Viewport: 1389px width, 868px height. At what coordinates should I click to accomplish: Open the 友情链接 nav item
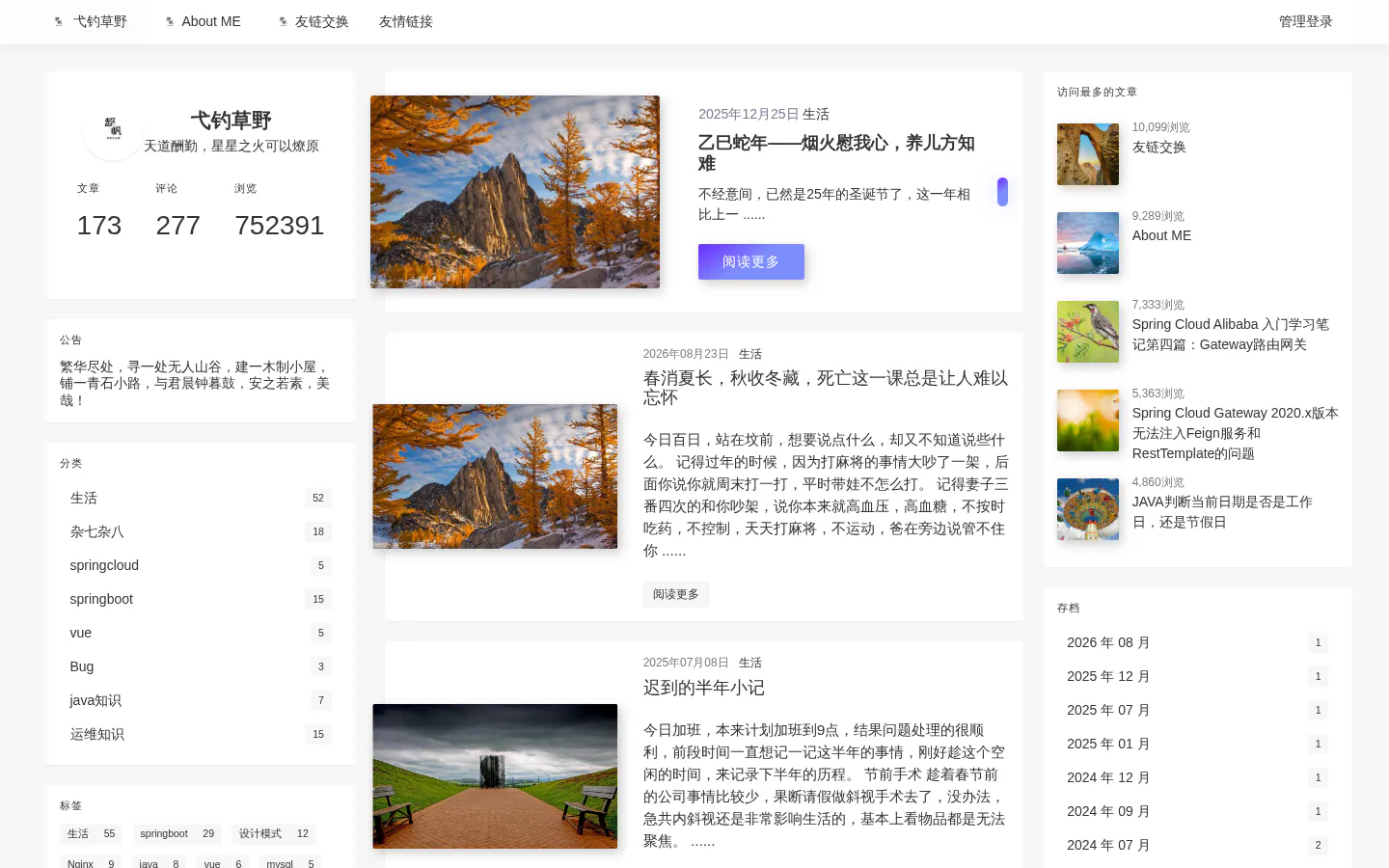(406, 21)
